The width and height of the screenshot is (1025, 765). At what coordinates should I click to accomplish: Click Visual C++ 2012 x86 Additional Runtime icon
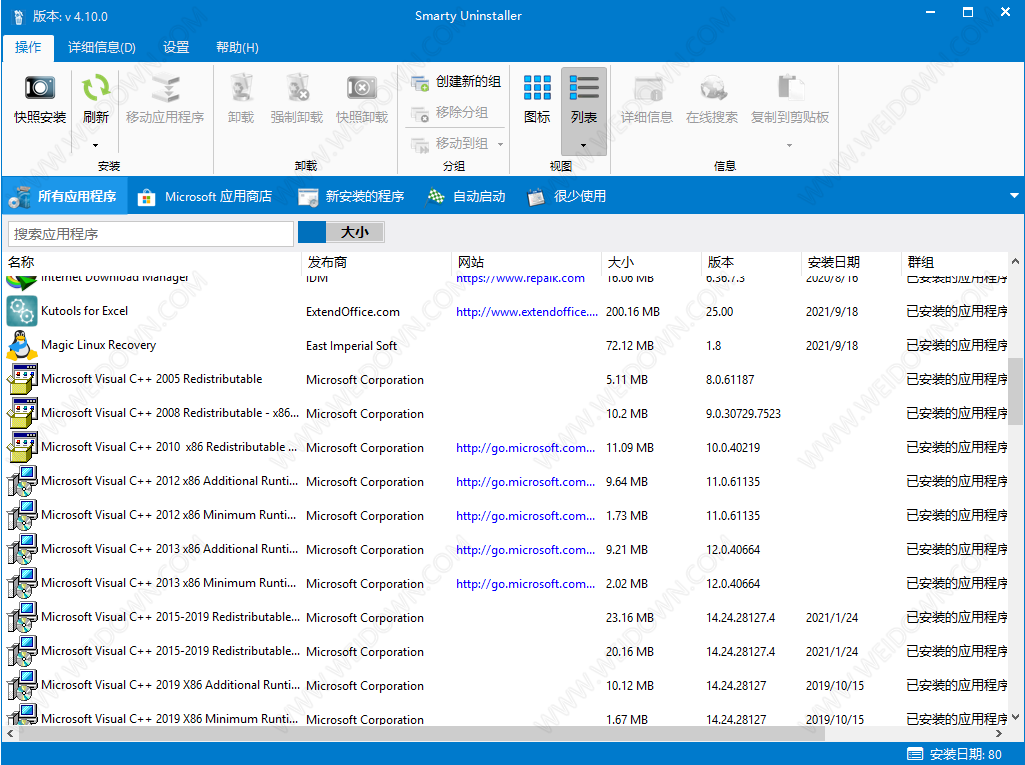coord(22,481)
